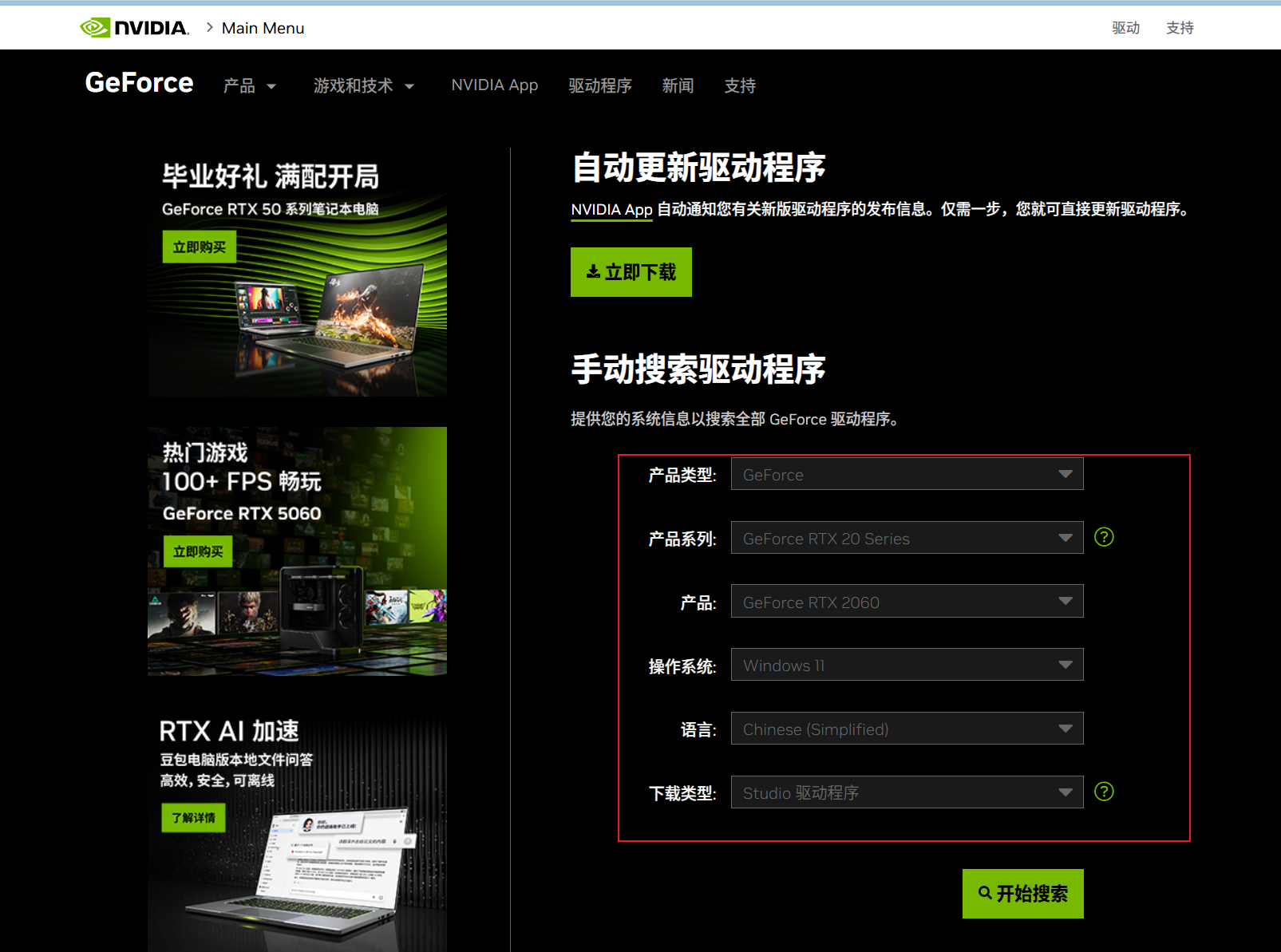
Task: Open the 下载类型 Studio 驱动程序 dropdown
Action: tap(907, 792)
